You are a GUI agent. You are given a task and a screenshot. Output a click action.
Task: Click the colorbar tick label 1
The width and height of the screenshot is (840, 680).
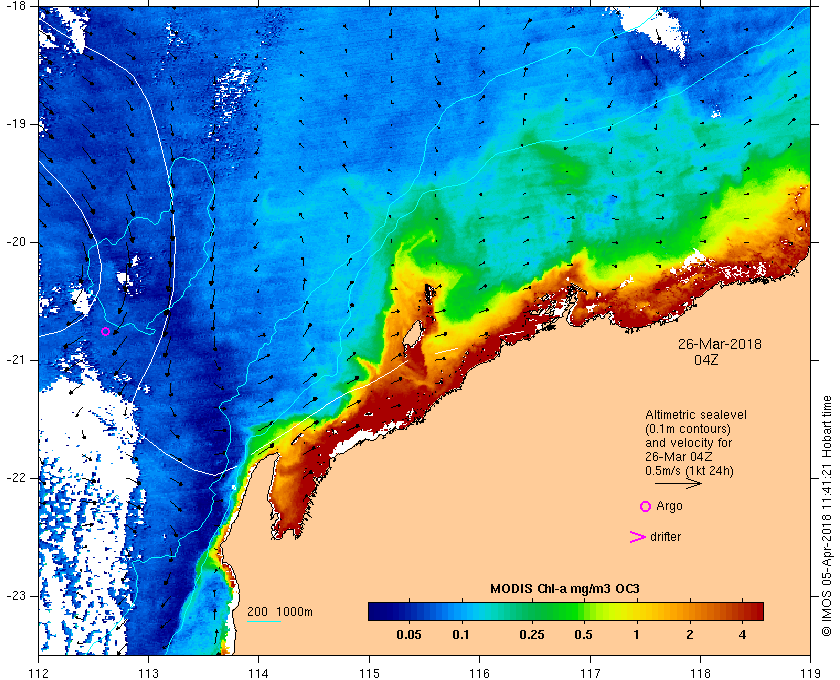pyautogui.click(x=636, y=635)
